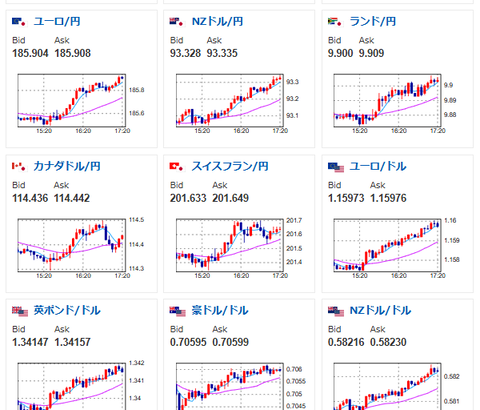Click the NZ dollar/Yen flag icon
Screen dimensions: 480x410
point(177,22)
